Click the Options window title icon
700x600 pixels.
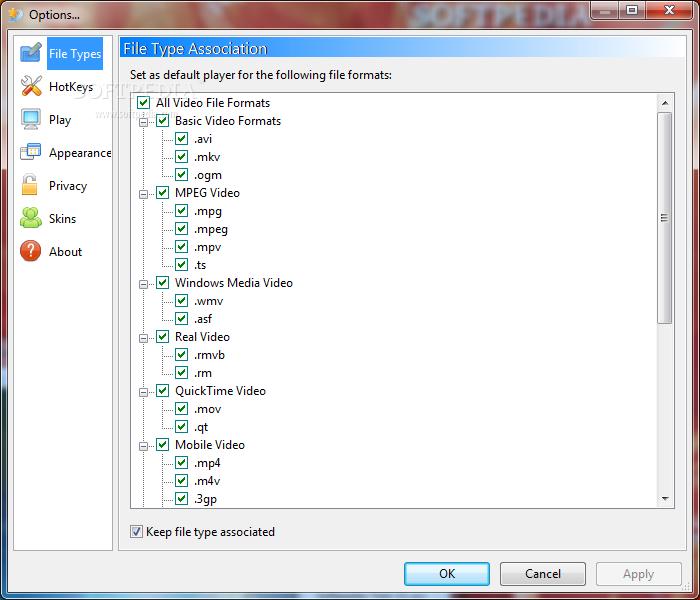(x=15, y=15)
